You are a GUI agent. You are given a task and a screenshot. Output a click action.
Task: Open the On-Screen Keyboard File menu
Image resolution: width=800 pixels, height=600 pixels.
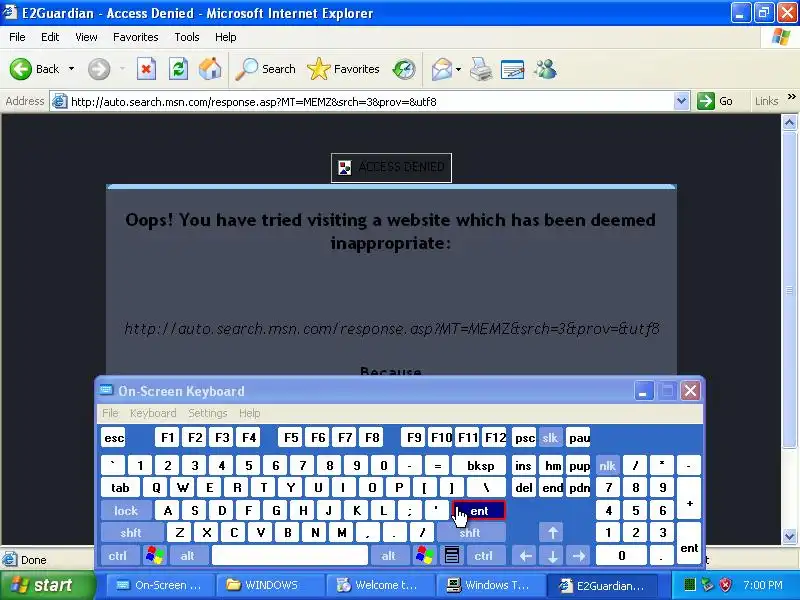point(110,413)
